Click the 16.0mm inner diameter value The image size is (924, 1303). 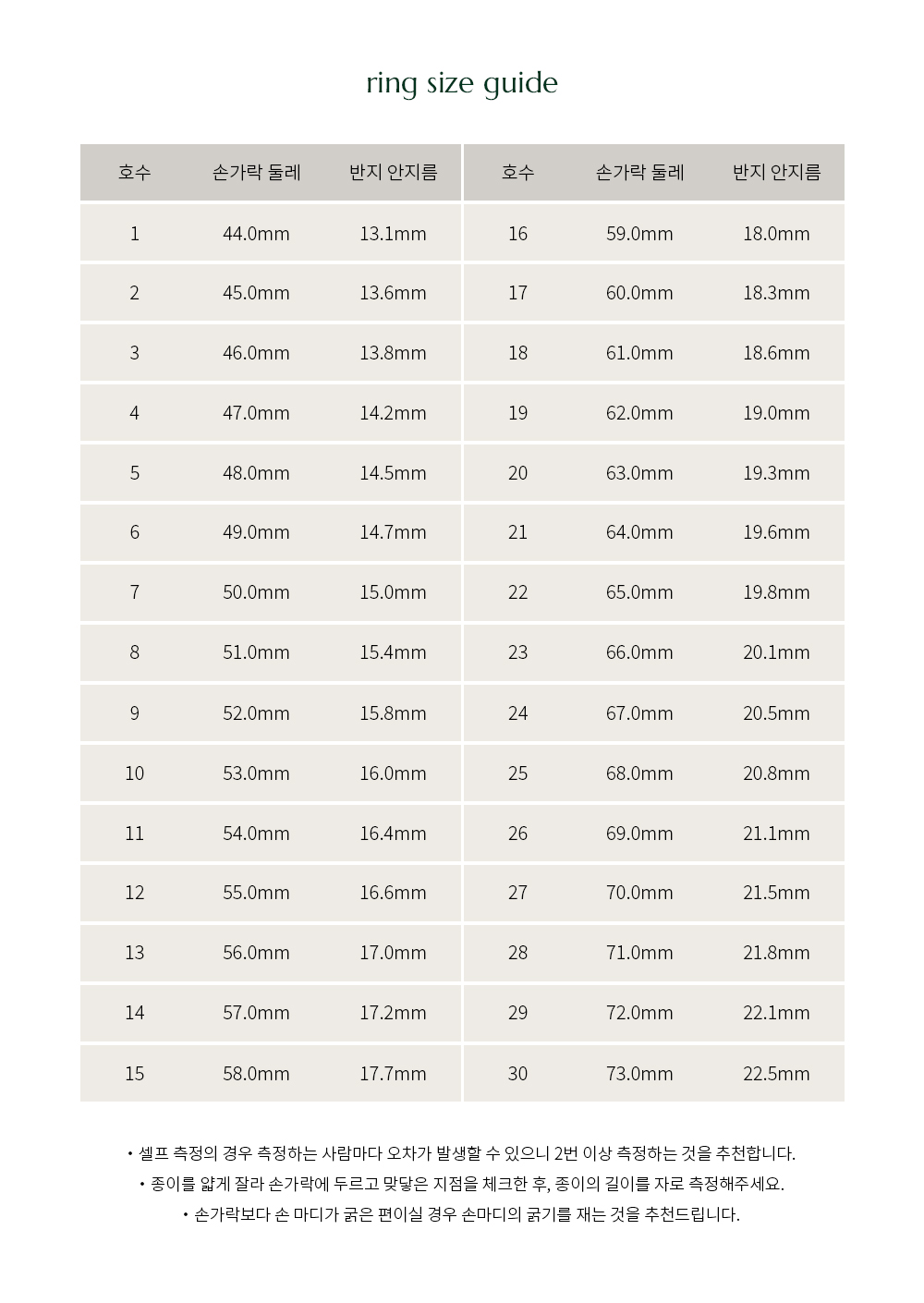[x=393, y=773]
